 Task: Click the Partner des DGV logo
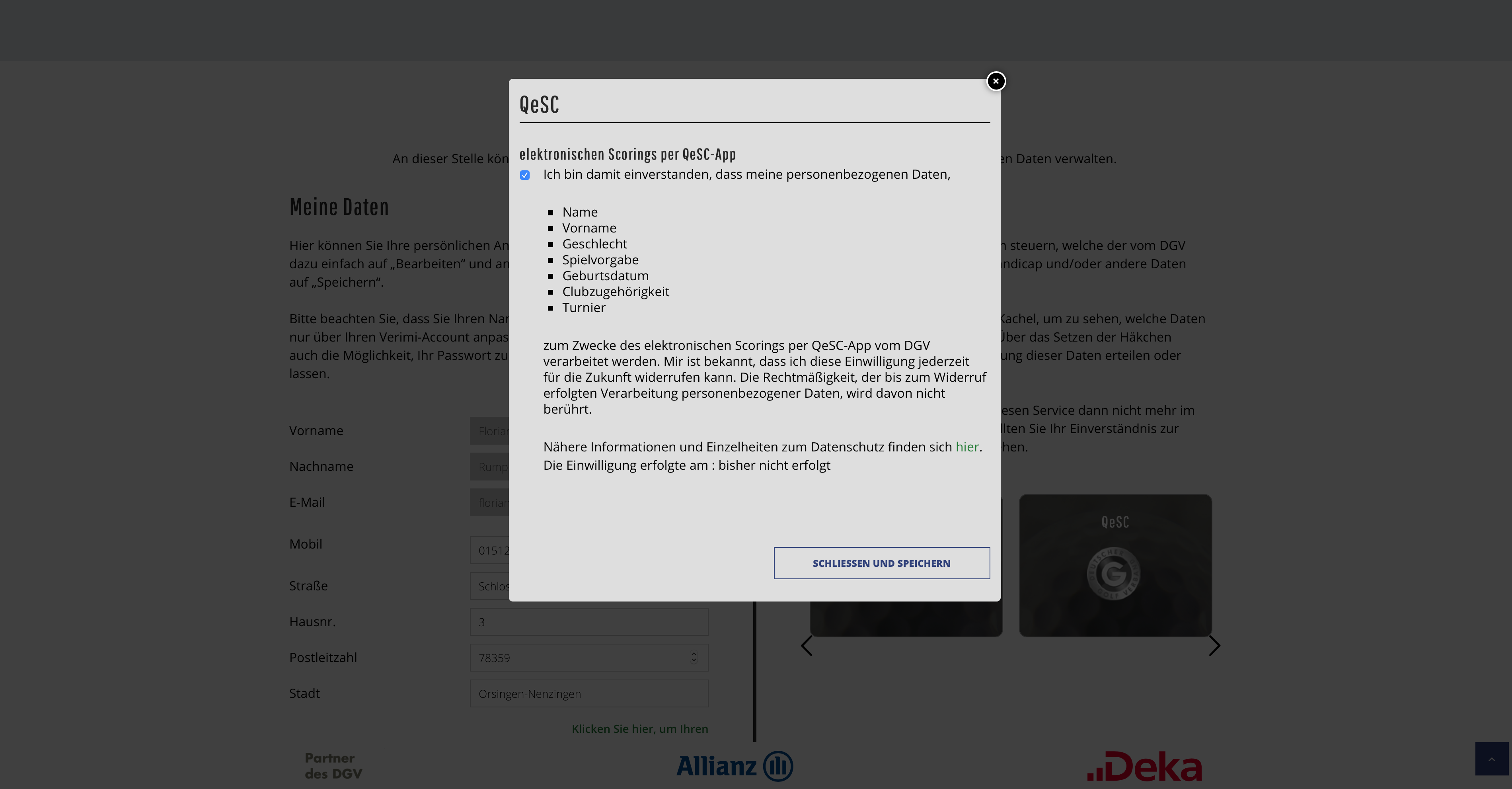click(x=333, y=766)
